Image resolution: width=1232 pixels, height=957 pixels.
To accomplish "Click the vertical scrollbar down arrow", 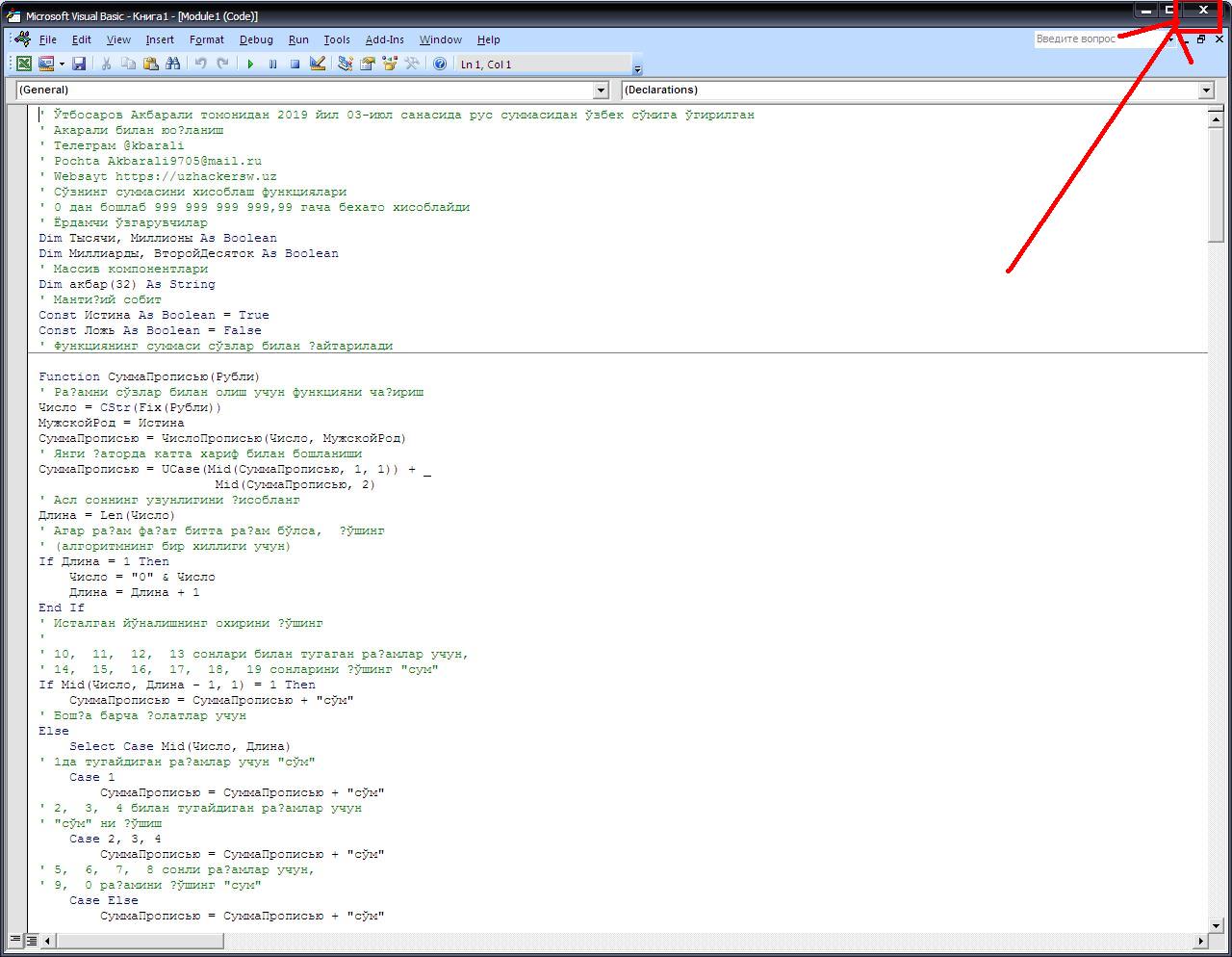I will [x=1215, y=923].
